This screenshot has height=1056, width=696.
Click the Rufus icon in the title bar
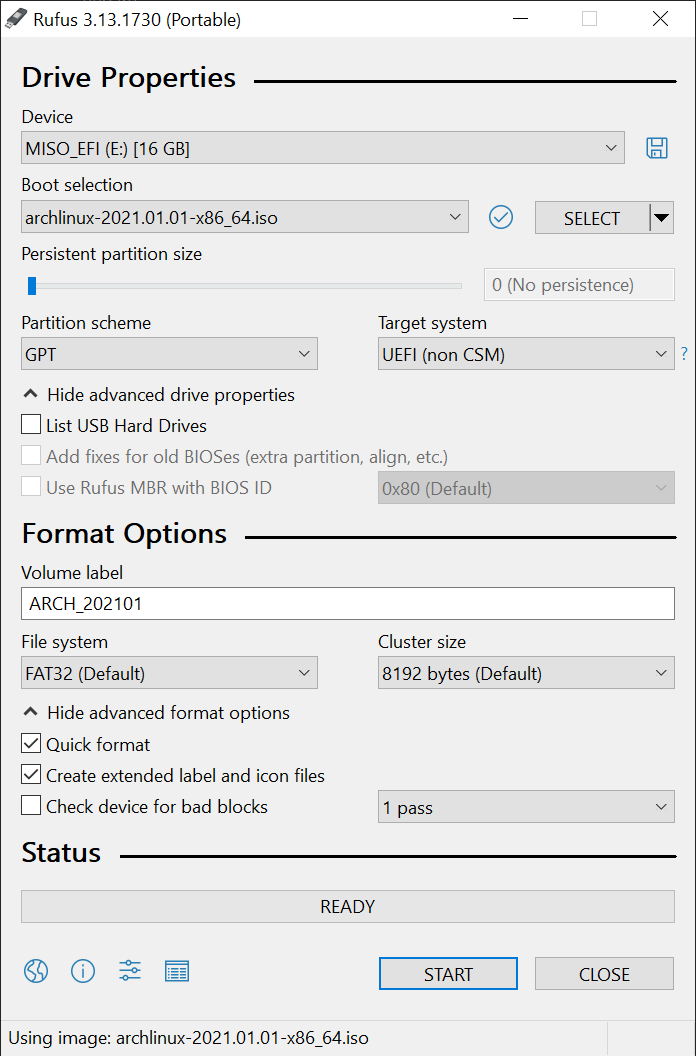pos(15,18)
